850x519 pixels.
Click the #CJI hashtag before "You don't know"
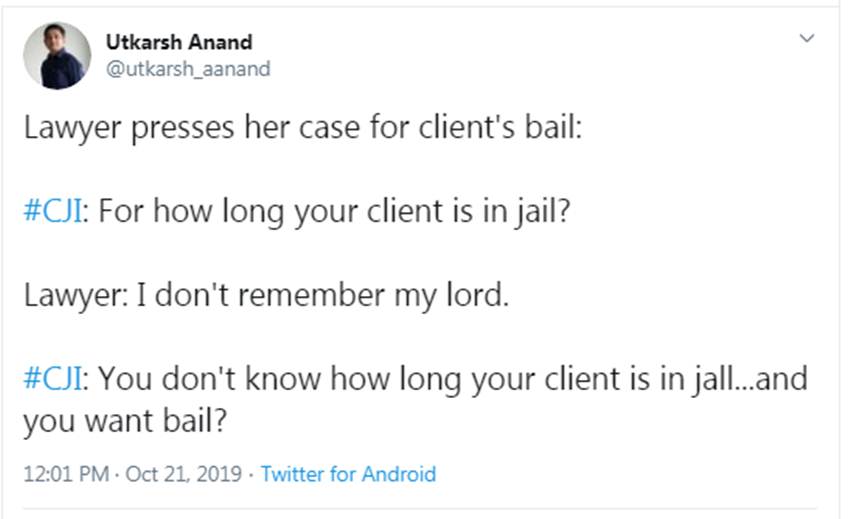(x=55, y=380)
